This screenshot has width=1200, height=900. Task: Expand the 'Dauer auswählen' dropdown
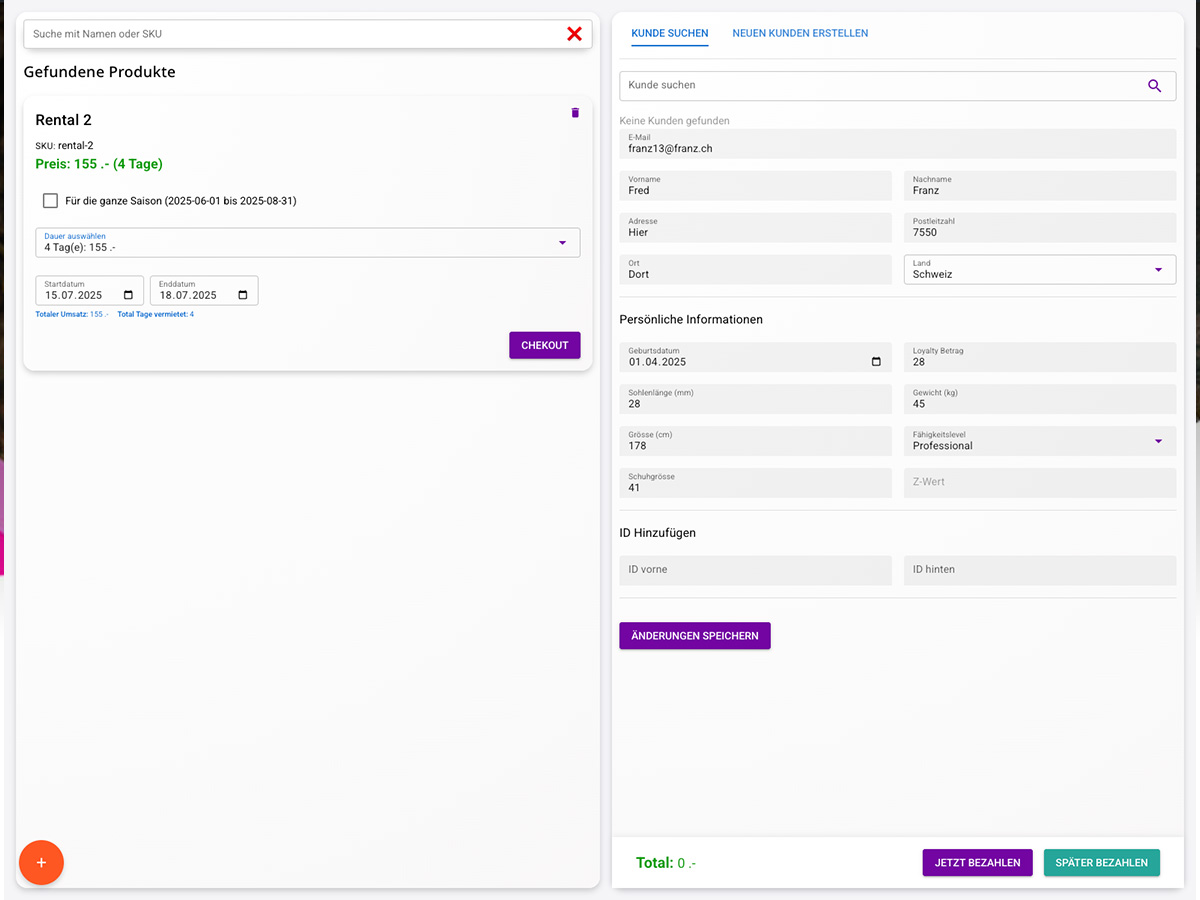(561, 243)
